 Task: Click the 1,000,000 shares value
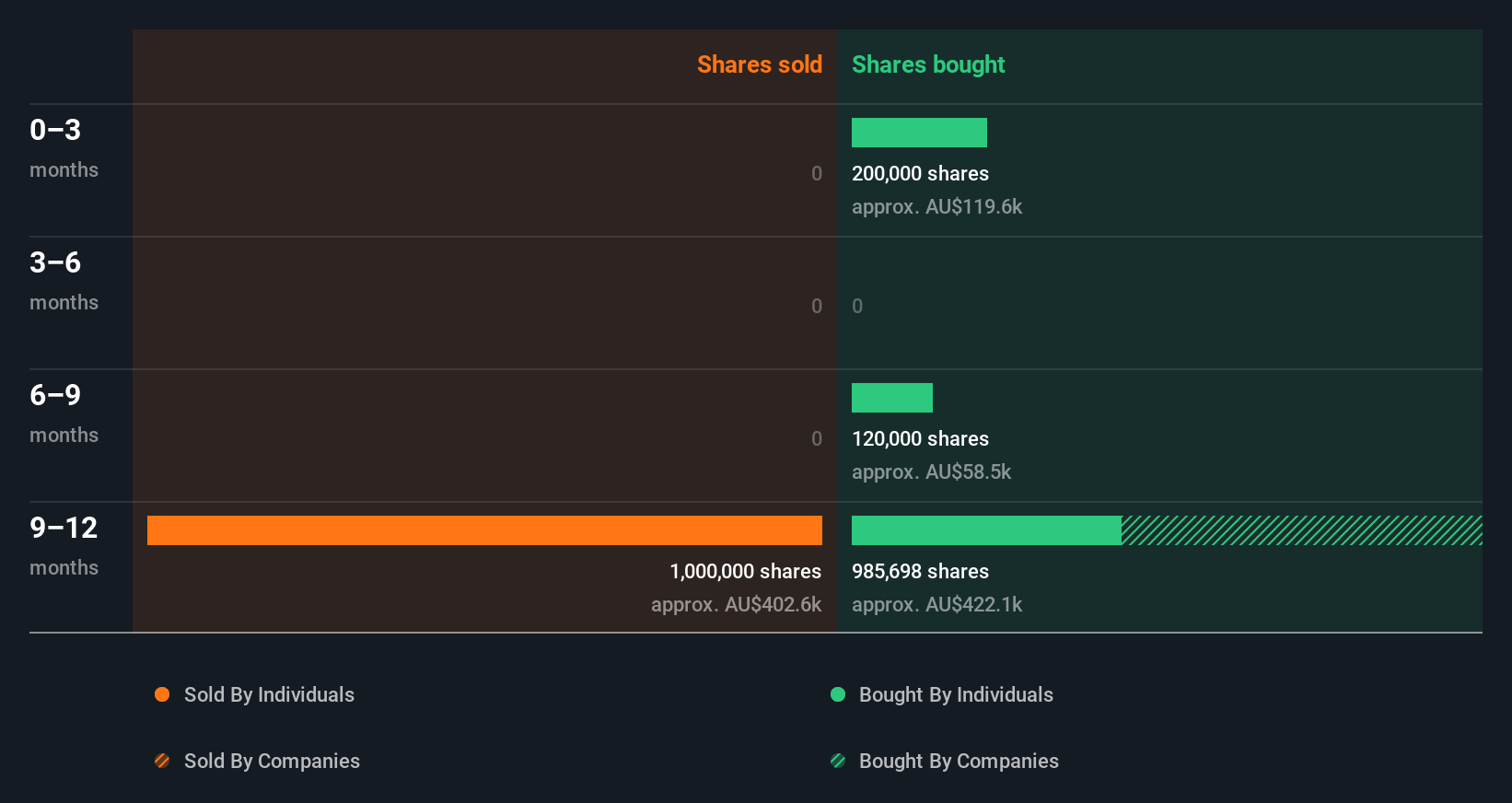click(x=746, y=571)
